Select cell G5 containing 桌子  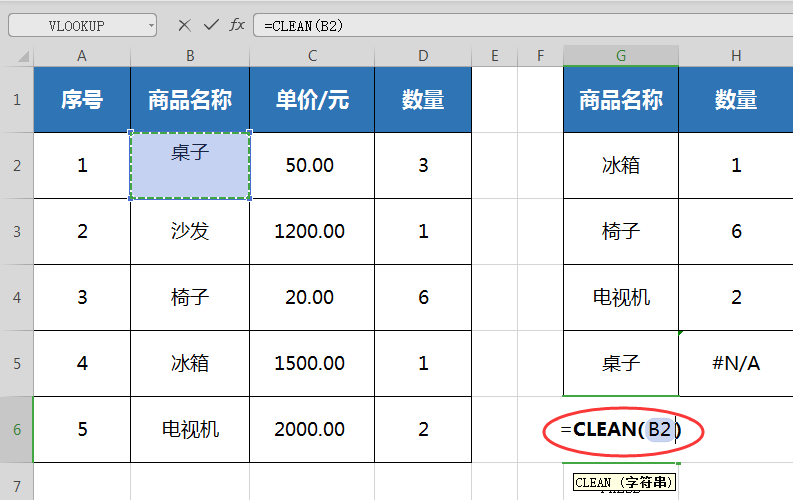tap(621, 363)
